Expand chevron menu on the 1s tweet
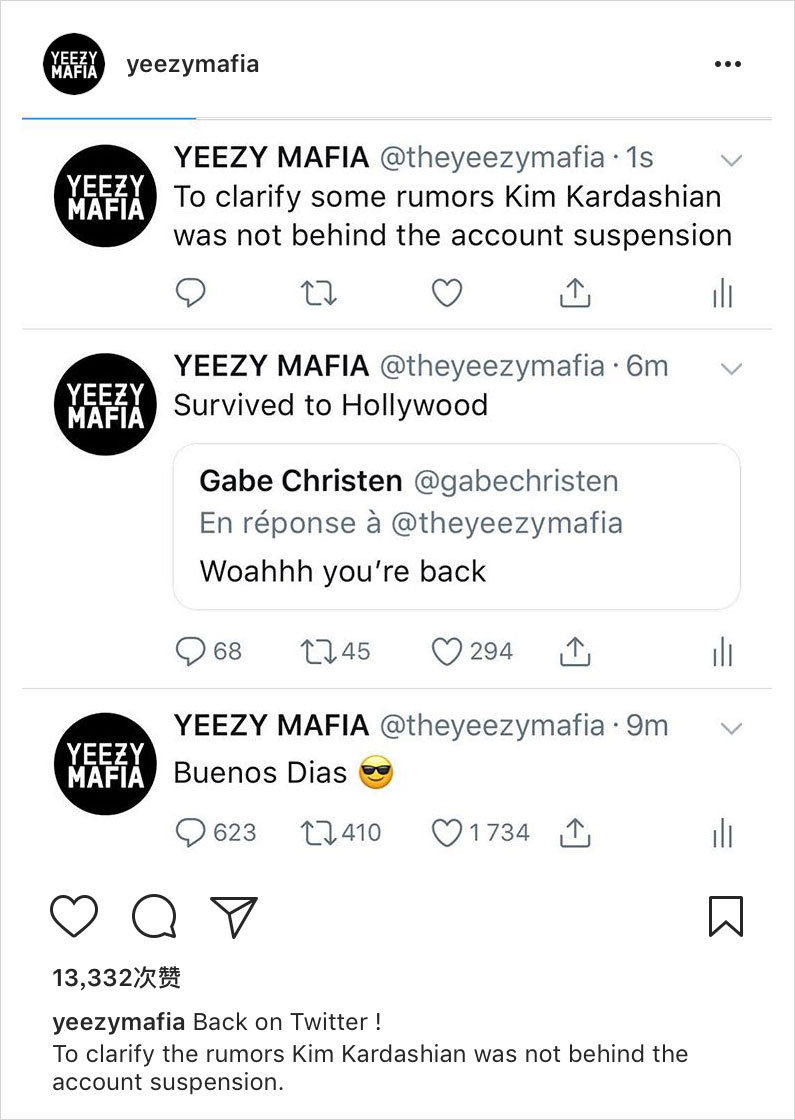 click(732, 160)
